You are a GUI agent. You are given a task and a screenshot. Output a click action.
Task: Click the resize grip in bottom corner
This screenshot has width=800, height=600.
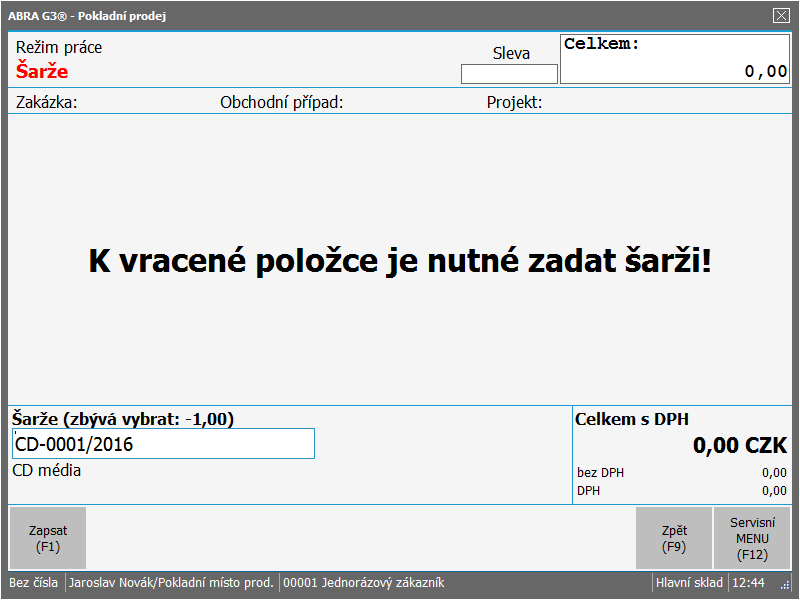(x=785, y=586)
